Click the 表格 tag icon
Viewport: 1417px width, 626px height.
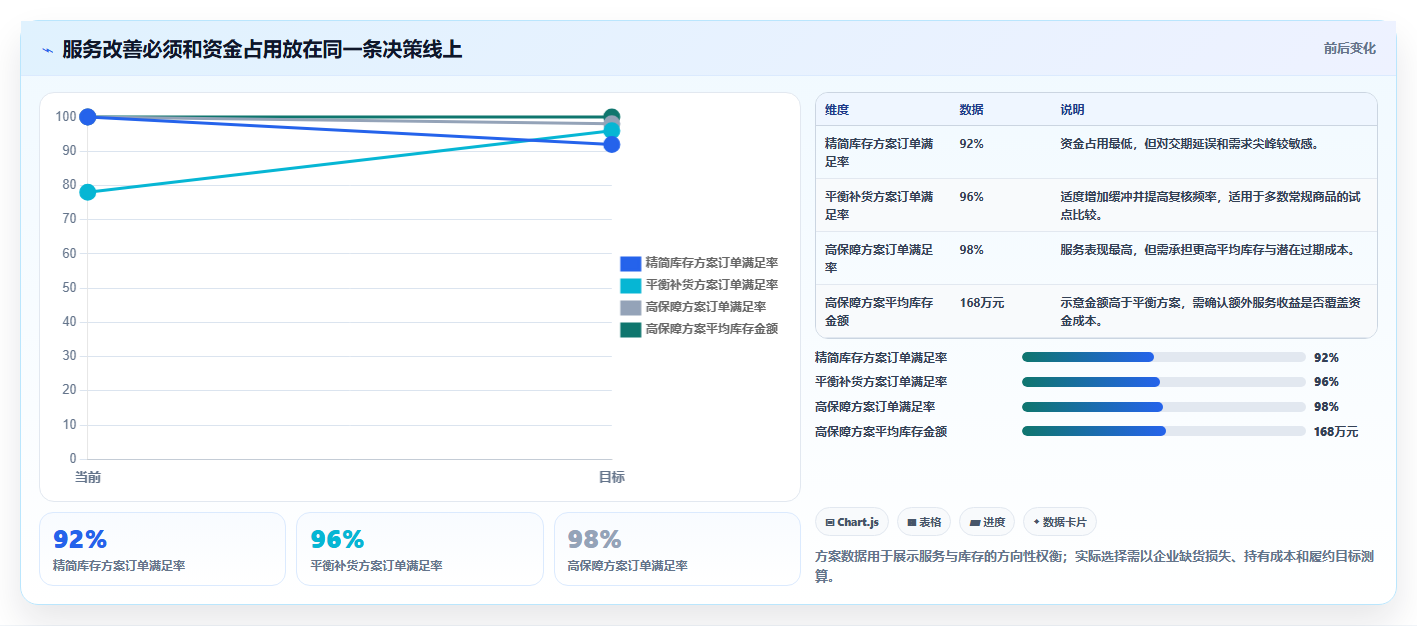point(912,522)
